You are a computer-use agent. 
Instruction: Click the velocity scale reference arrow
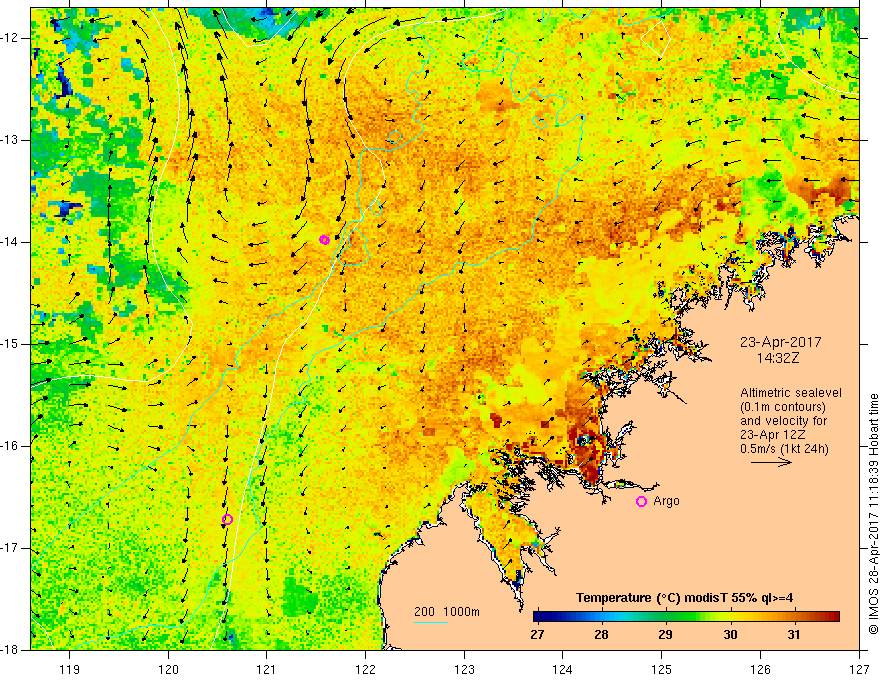(771, 463)
